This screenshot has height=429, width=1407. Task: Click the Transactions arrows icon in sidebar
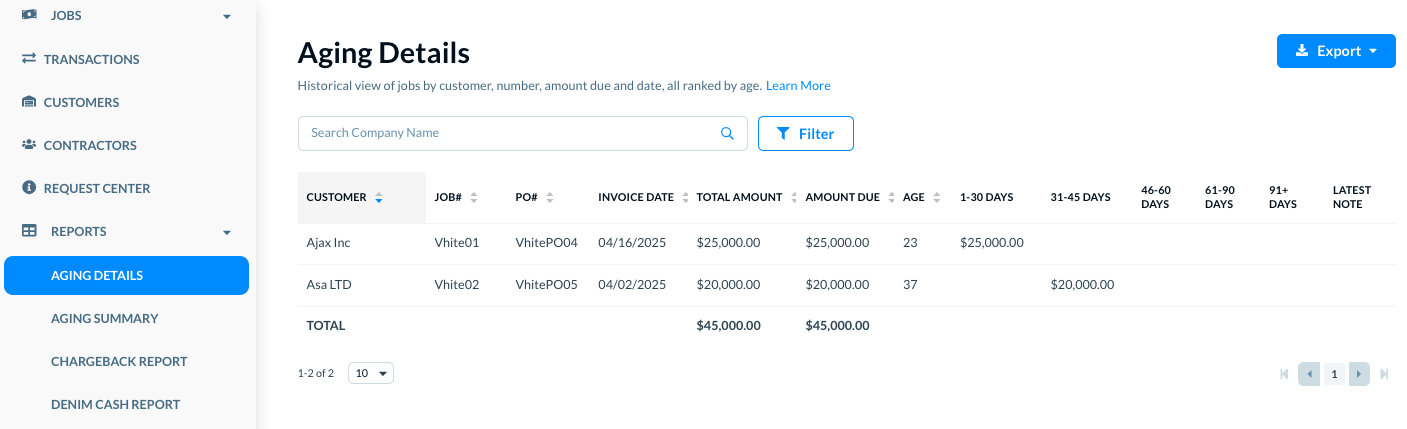(x=29, y=59)
